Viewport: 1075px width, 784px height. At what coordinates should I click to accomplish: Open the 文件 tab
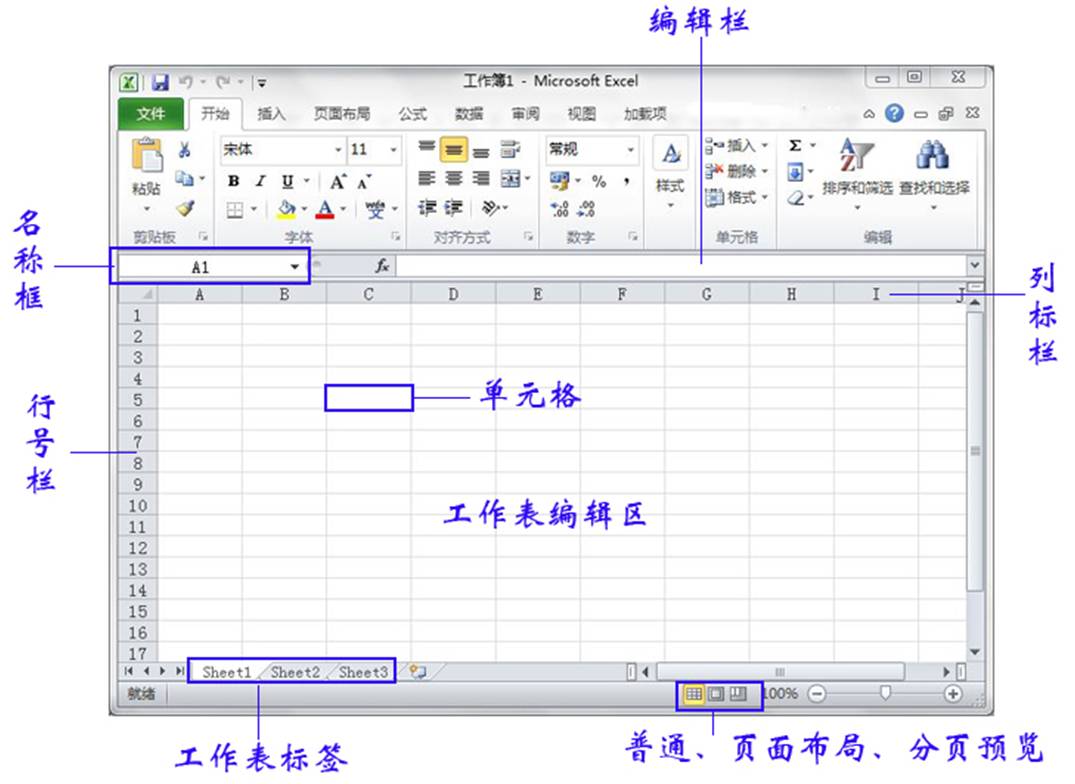tap(150, 114)
